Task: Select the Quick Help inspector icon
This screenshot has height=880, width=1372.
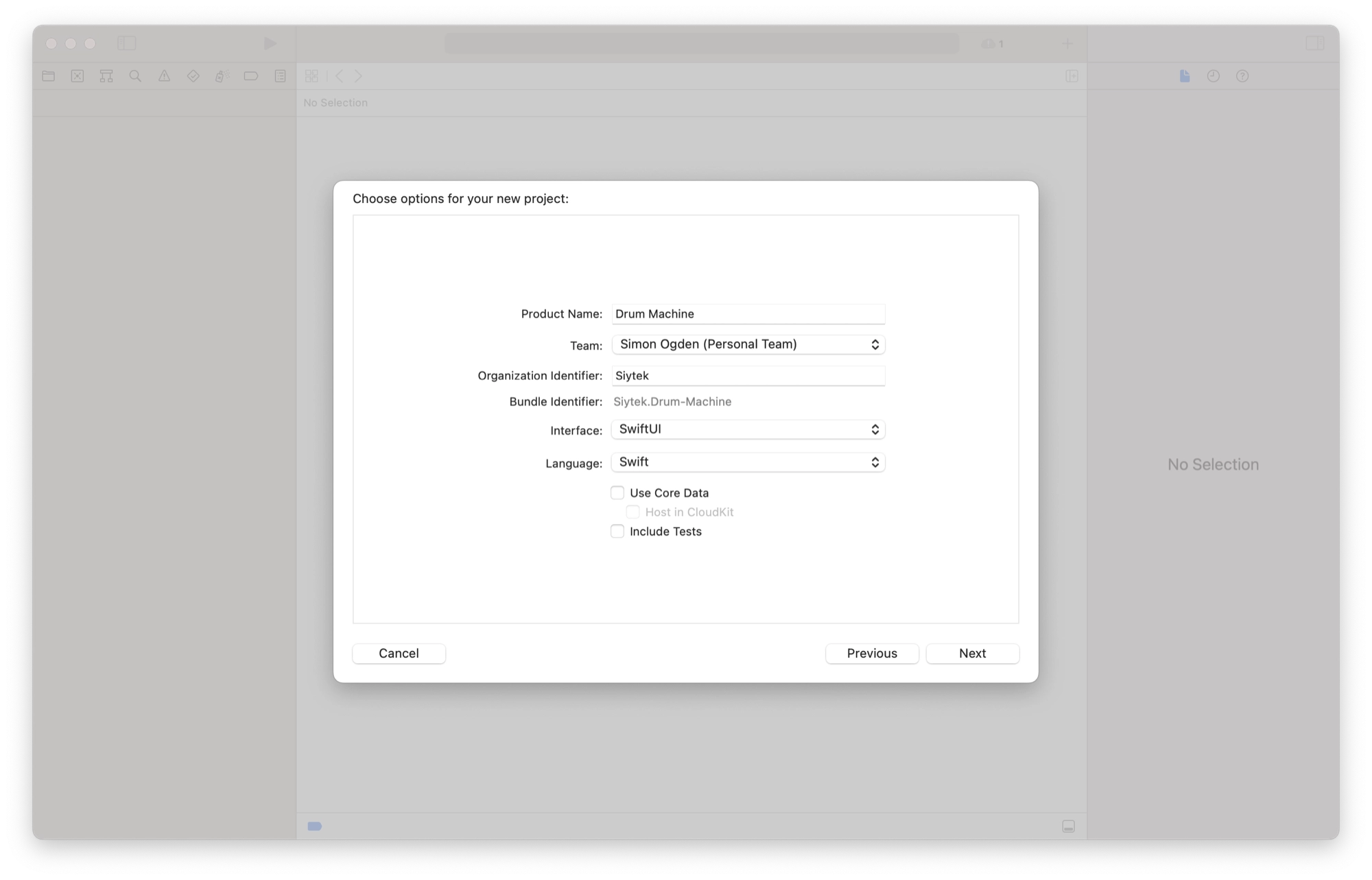Action: tap(1242, 76)
